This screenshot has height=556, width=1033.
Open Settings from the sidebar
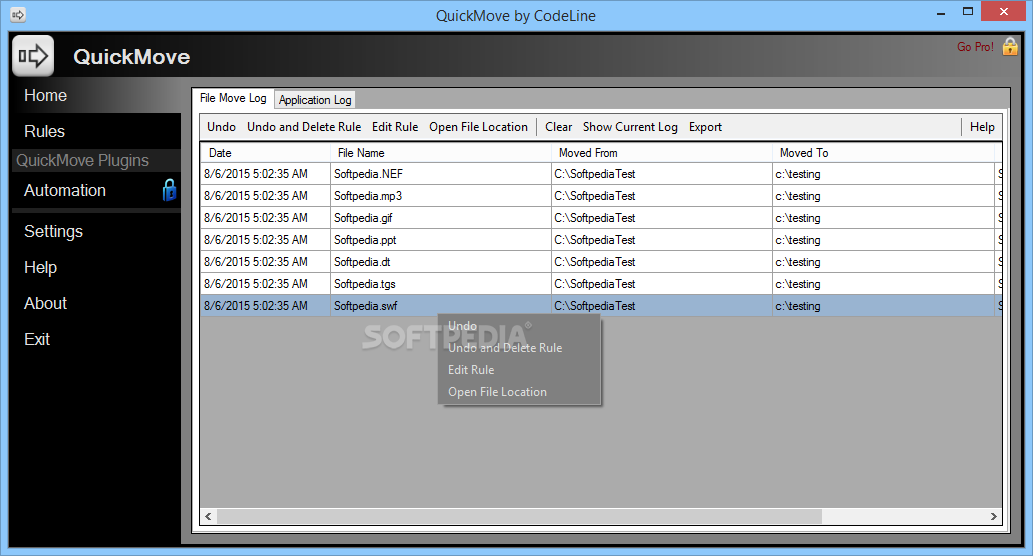[x=53, y=231]
